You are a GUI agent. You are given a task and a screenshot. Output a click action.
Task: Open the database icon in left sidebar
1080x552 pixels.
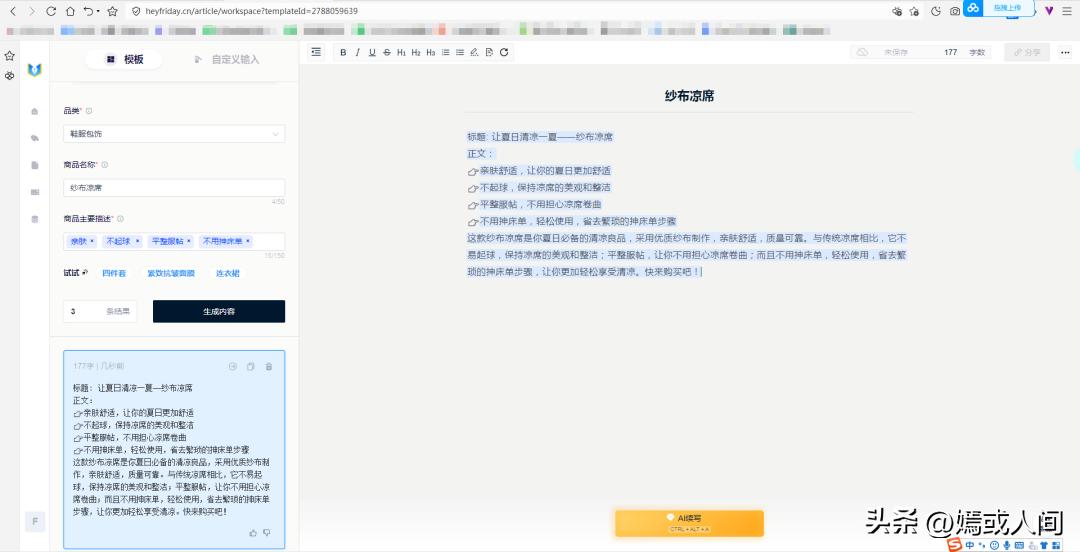(34, 219)
